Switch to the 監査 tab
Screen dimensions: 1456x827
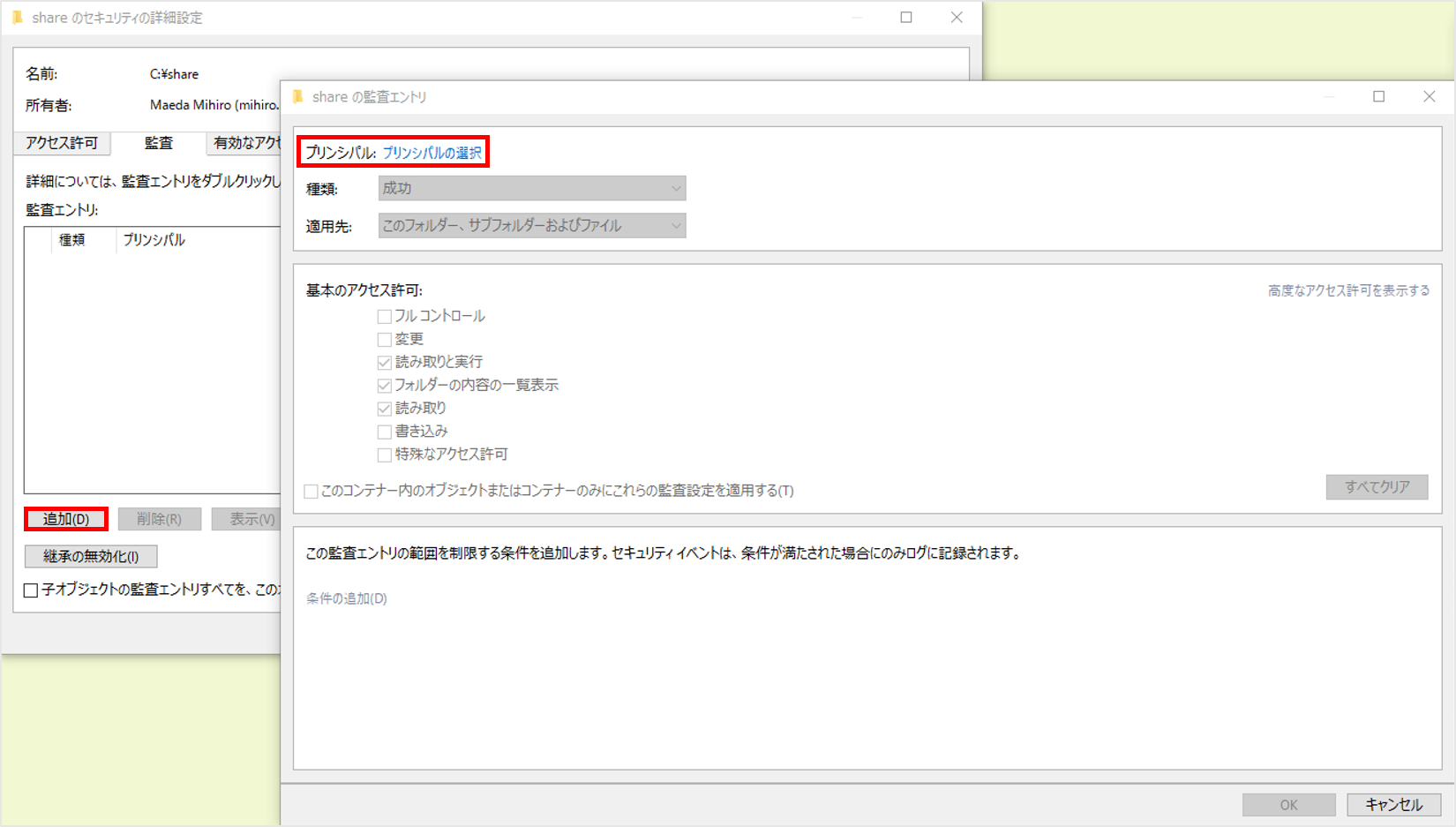point(159,143)
